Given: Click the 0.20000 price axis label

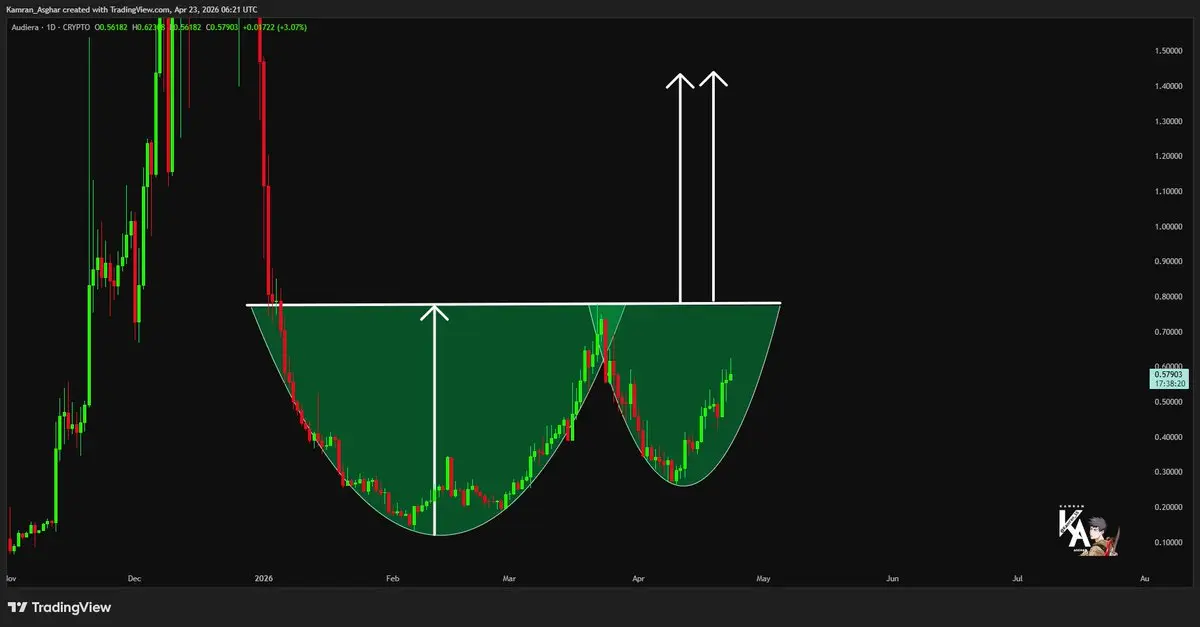Looking at the screenshot, I should 1168,507.
